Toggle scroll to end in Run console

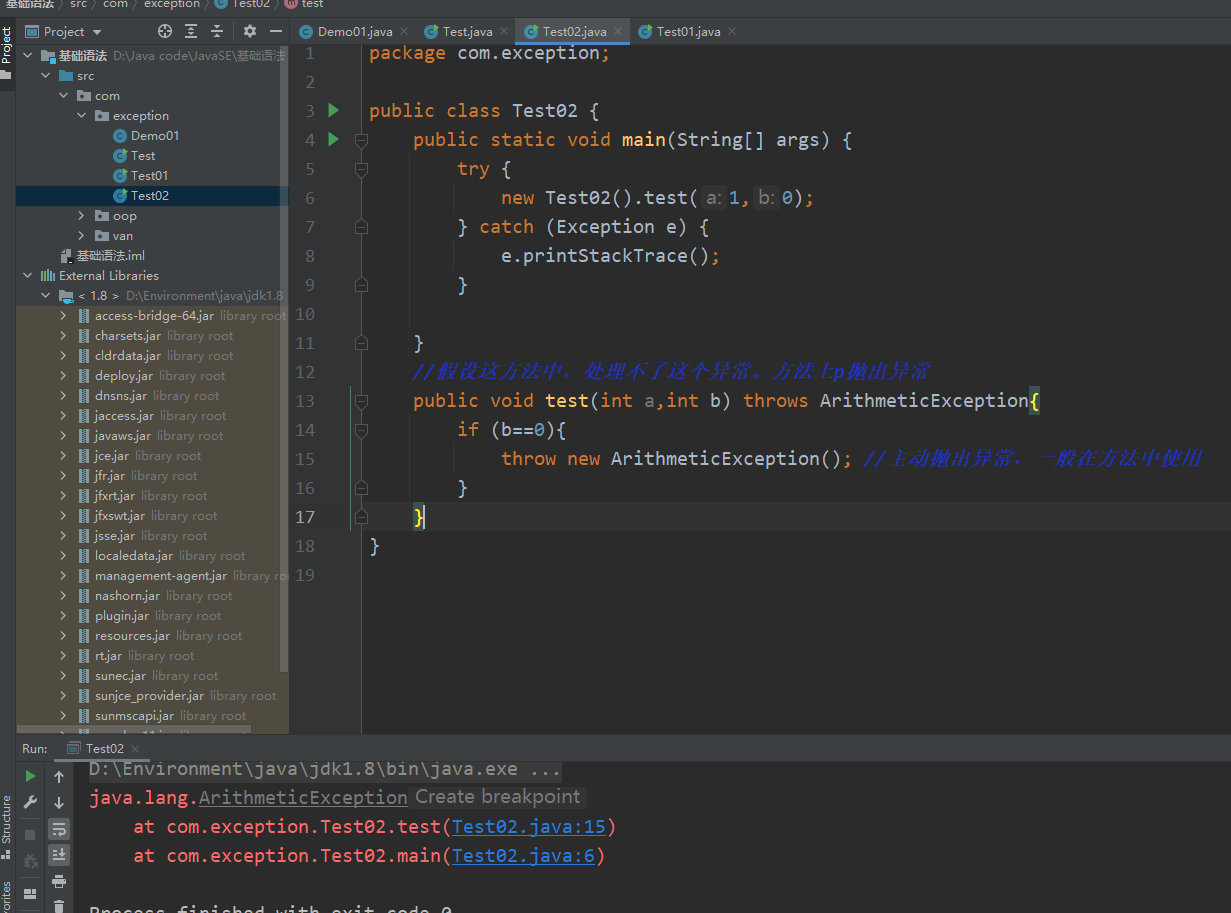[x=59, y=854]
